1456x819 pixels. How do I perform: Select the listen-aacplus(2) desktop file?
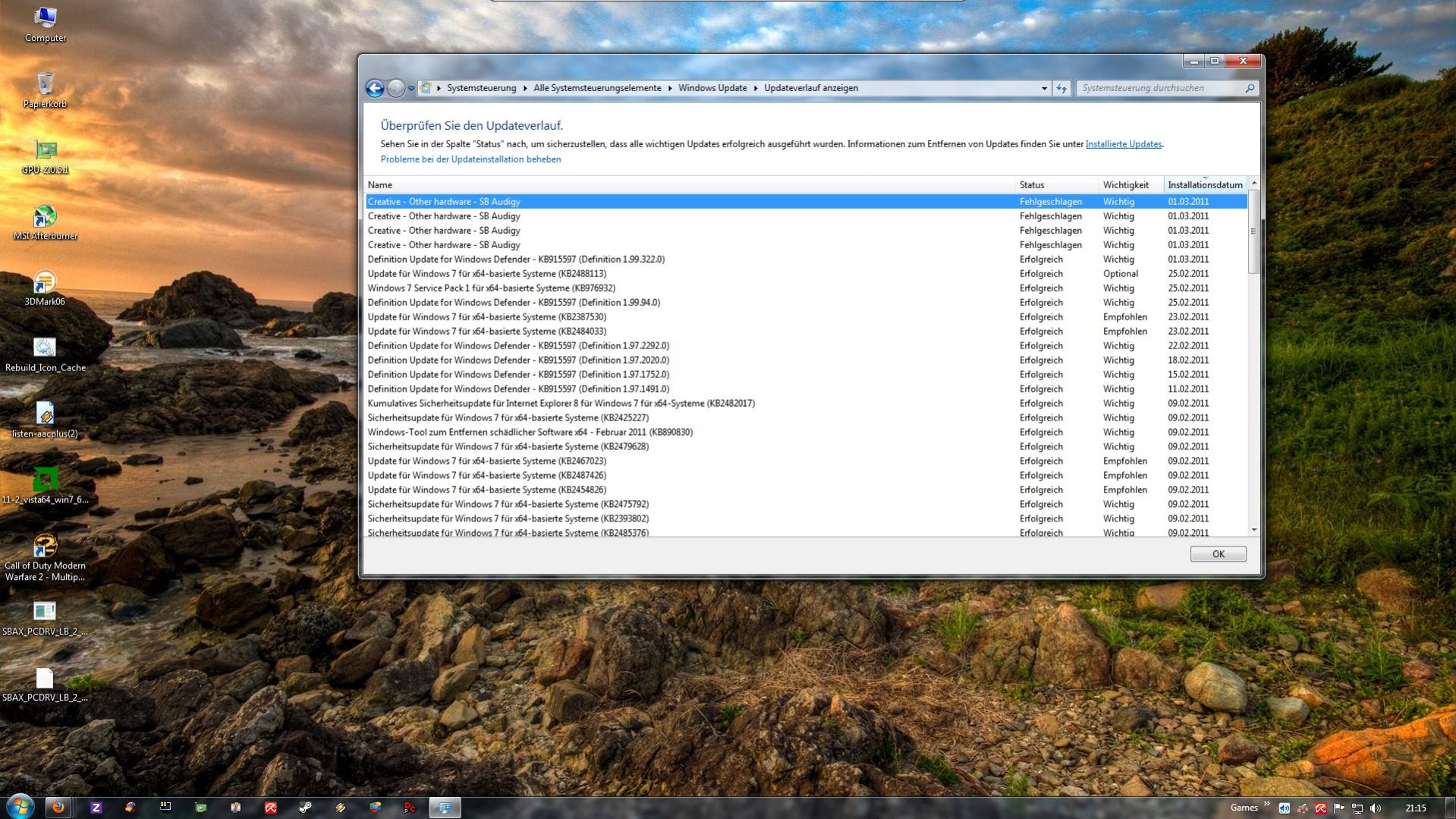[x=46, y=421]
